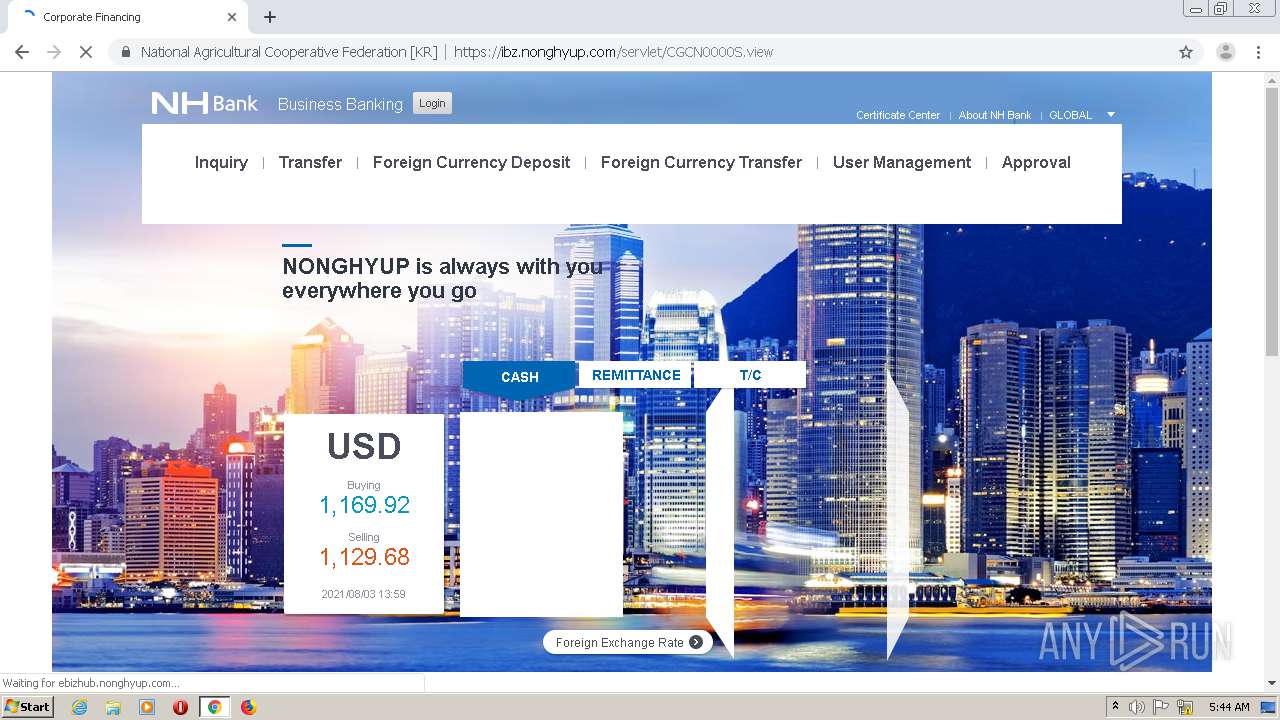Image resolution: width=1280 pixels, height=720 pixels.
Task: Select the REMITTANCE exchange rate tab
Action: (636, 375)
